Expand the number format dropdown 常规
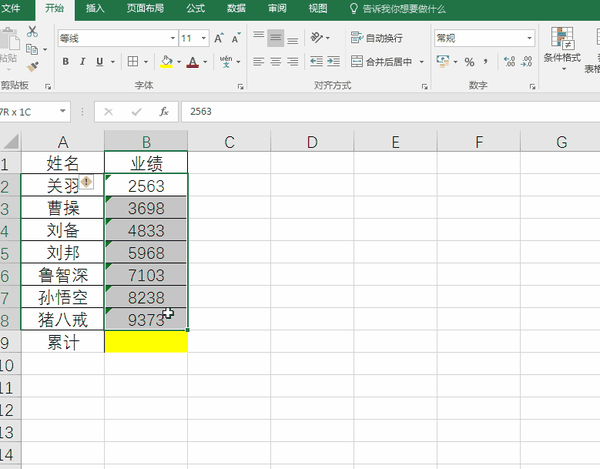Image resolution: width=600 pixels, height=469 pixels. (x=529, y=38)
